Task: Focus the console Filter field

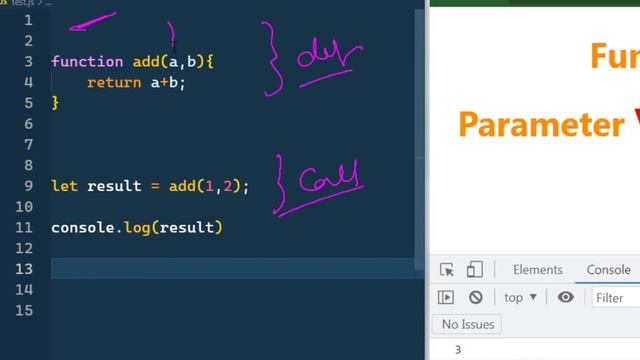Action: click(617, 298)
